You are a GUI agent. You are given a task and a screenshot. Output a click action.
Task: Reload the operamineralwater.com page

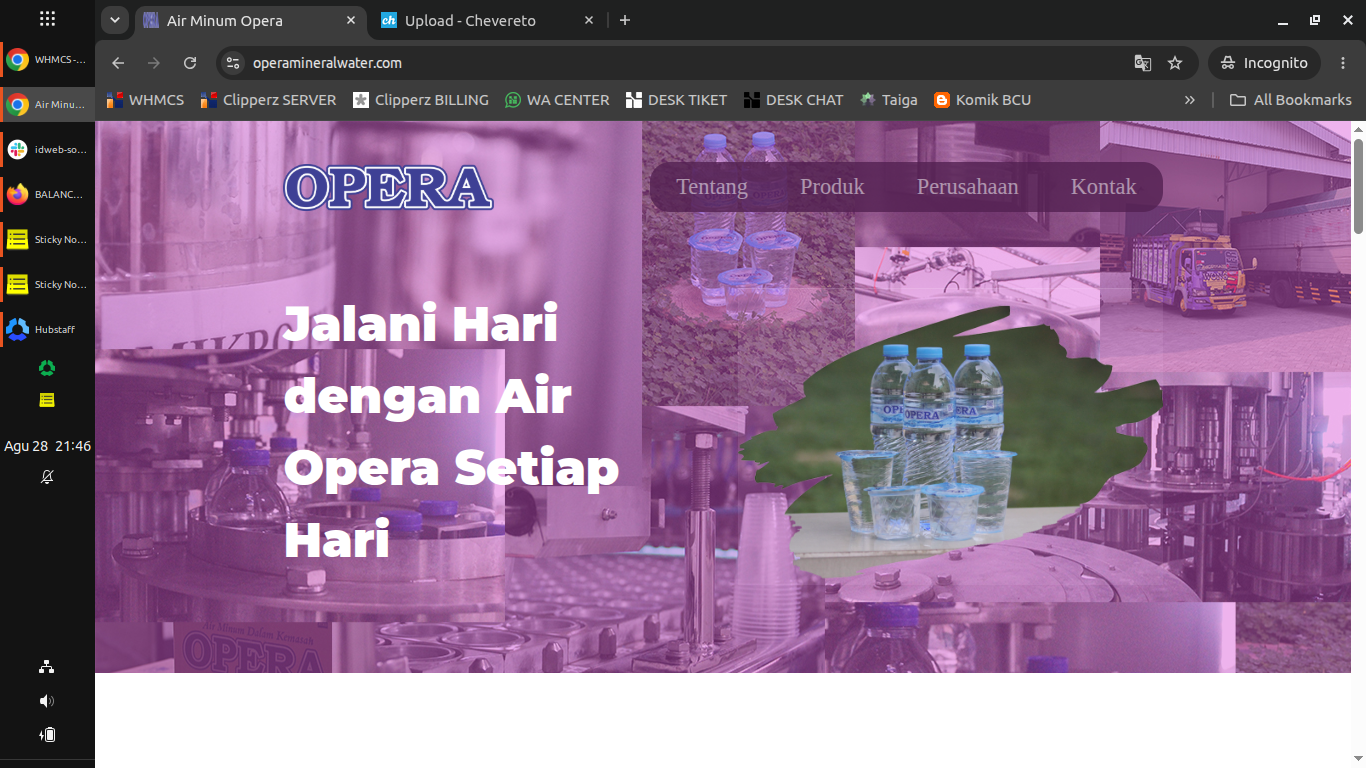click(190, 63)
